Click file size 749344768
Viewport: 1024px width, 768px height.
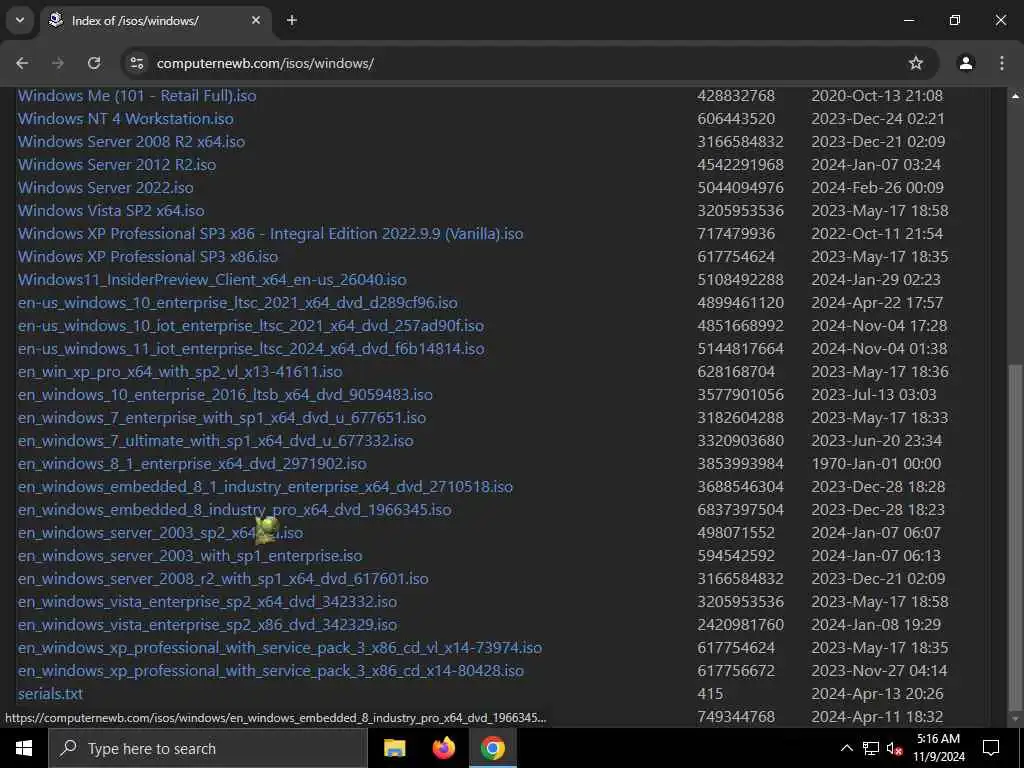click(x=736, y=716)
